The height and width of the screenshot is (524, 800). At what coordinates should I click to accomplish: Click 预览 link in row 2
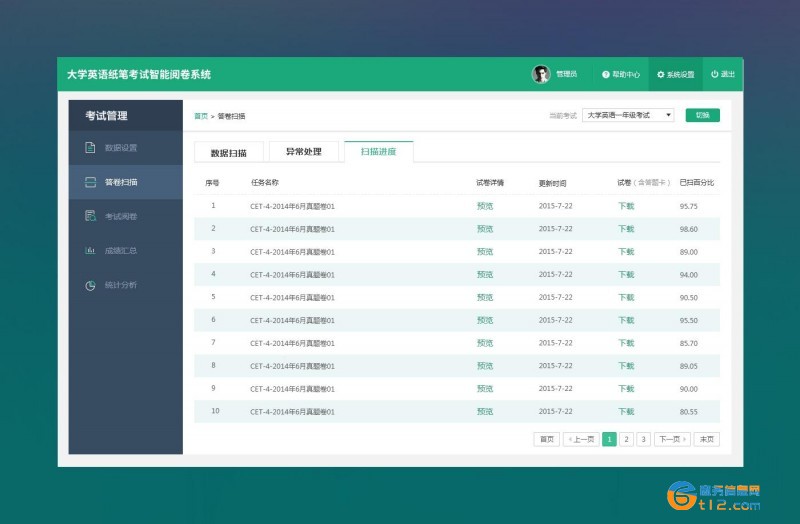[485, 229]
